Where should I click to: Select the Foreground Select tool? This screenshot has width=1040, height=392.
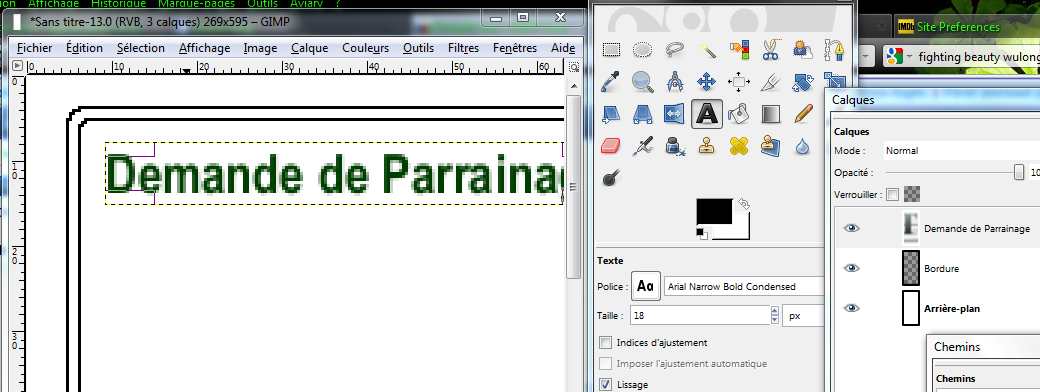pos(803,50)
